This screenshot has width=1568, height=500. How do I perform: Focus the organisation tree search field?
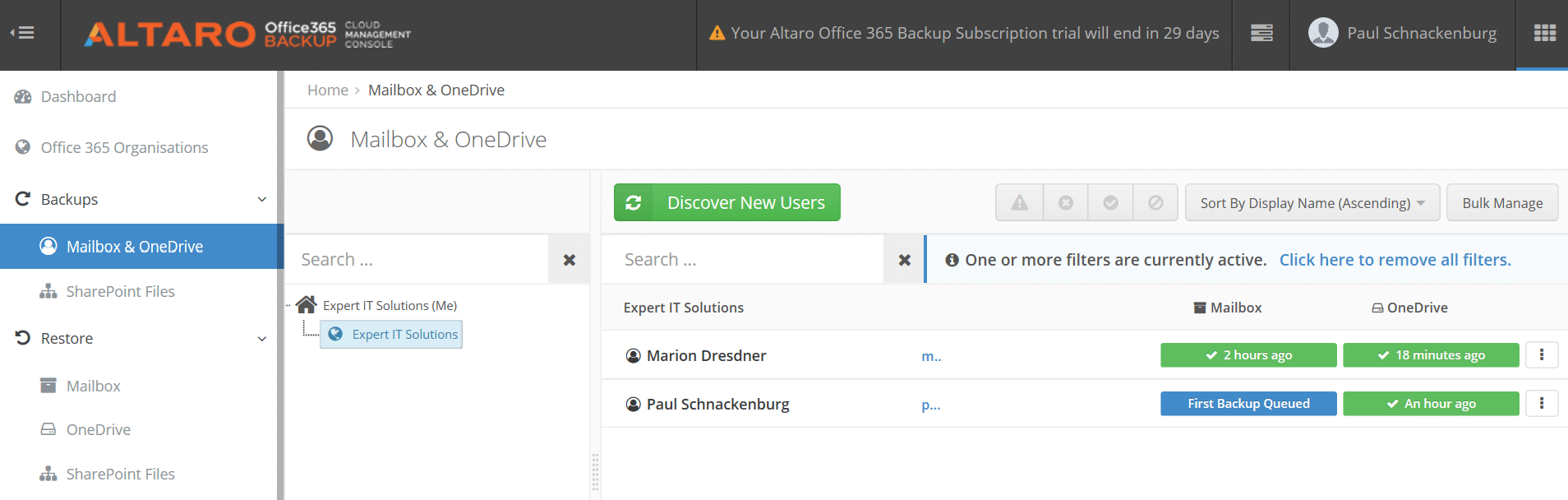tap(417, 260)
